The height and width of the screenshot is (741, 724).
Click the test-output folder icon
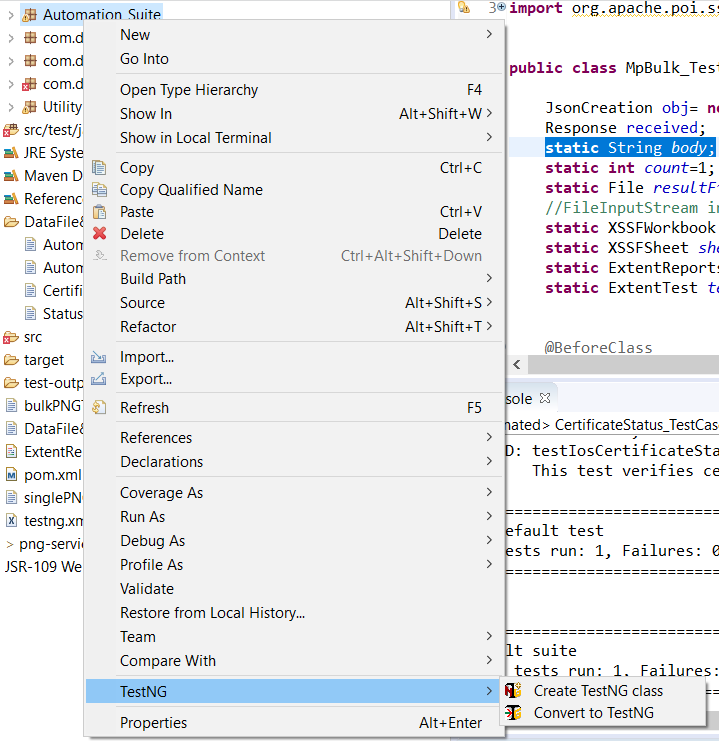tap(11, 383)
